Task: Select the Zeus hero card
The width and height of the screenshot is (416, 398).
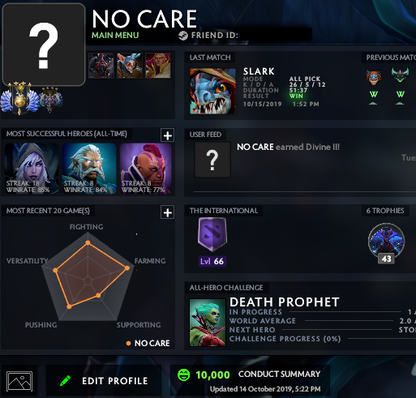Action: 89,169
